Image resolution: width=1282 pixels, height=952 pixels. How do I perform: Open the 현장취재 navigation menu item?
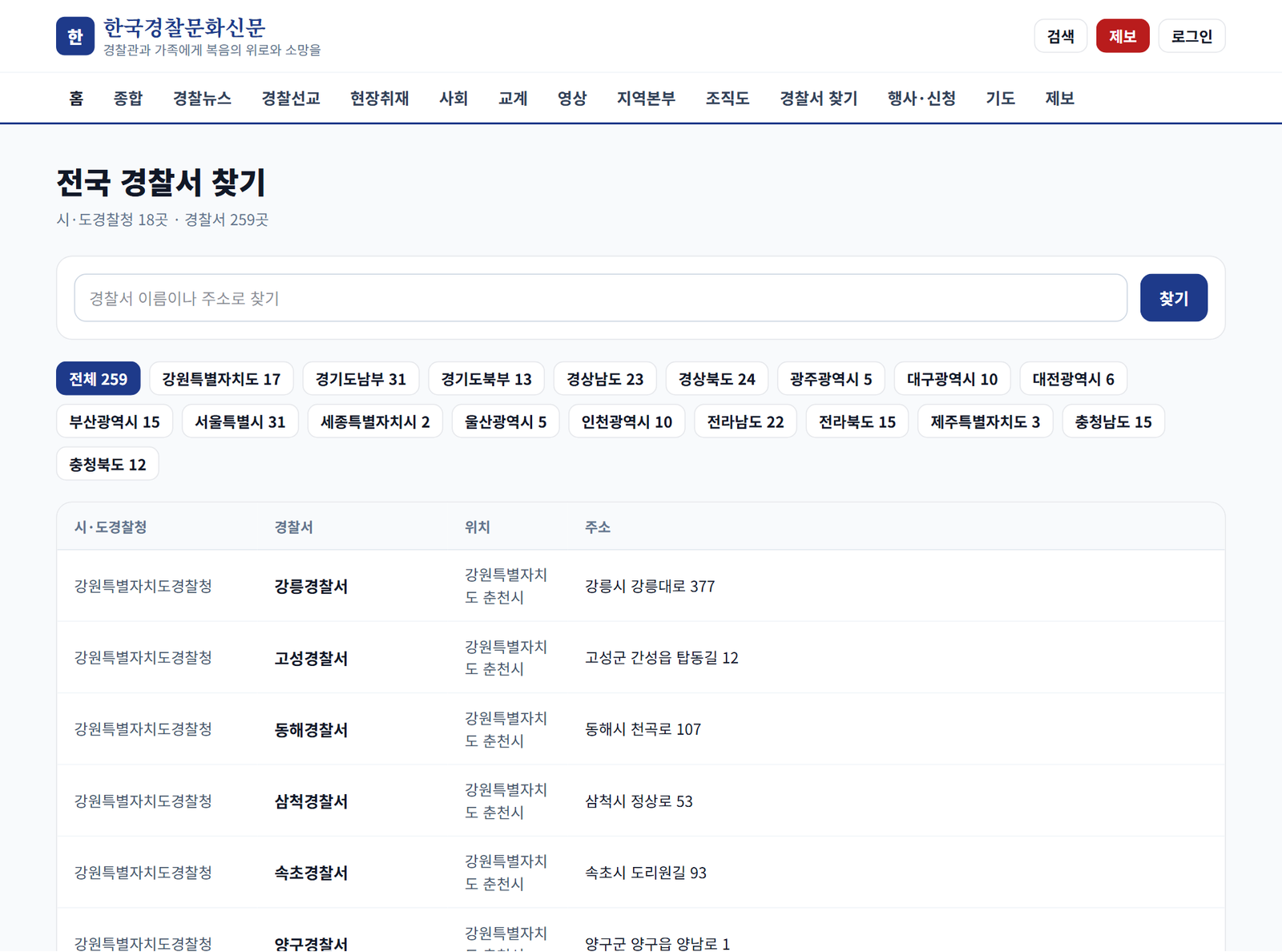tap(380, 98)
